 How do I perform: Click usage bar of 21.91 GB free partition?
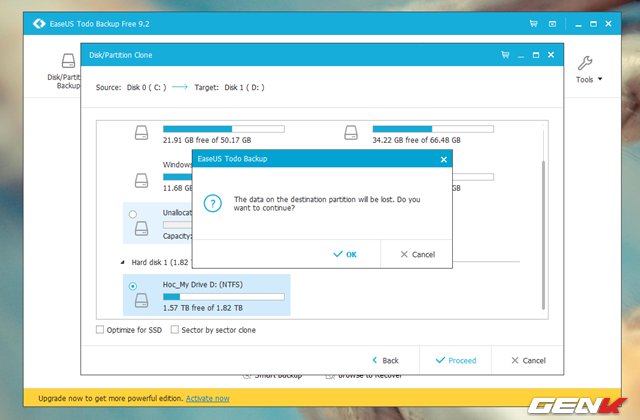click(224, 129)
